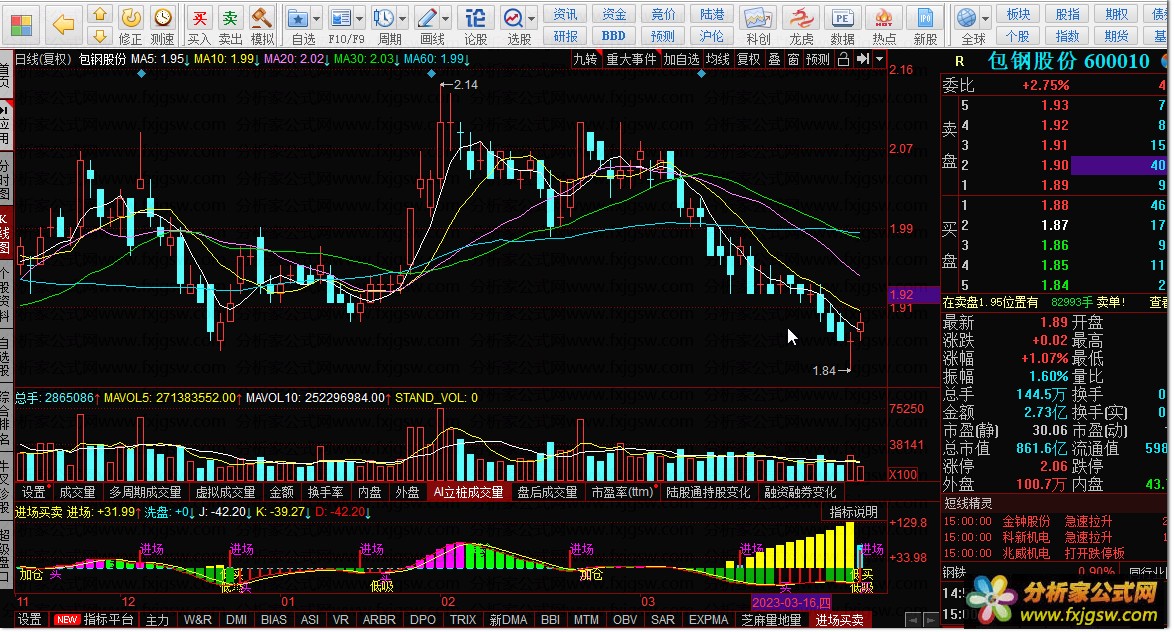Click 金钟股份 in short-term alerts list

point(1026,521)
